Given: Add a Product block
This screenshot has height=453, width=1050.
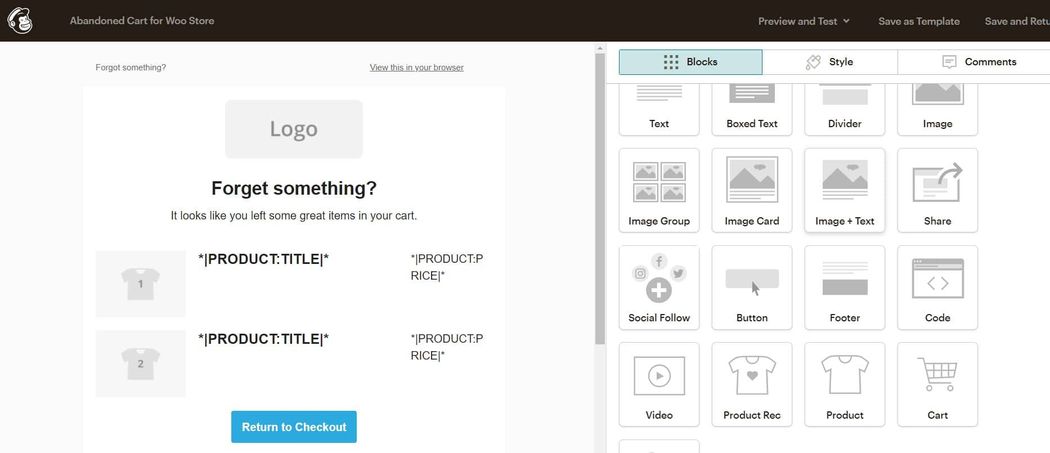Looking at the screenshot, I should tap(844, 385).
